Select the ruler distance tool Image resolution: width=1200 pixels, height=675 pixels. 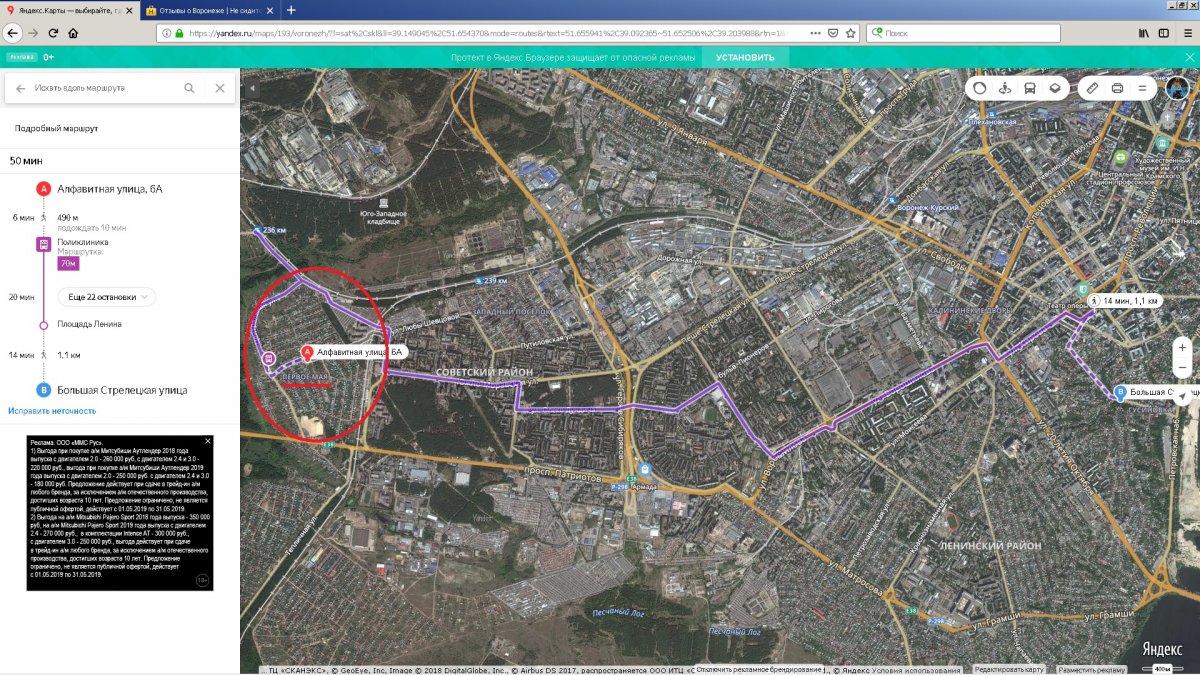pos(1093,88)
